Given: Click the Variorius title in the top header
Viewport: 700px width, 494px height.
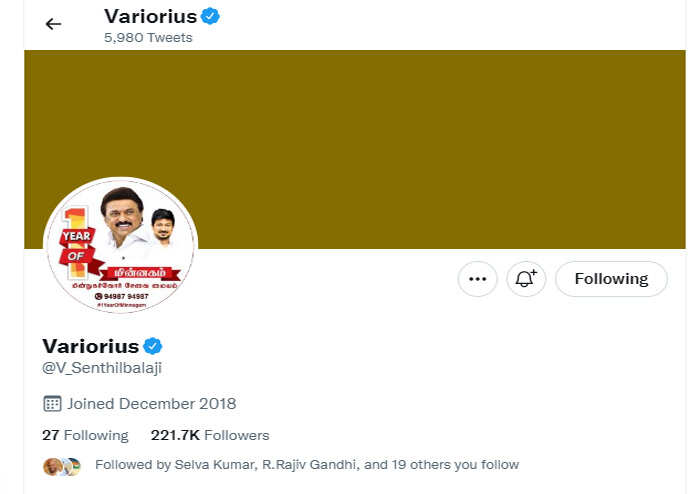Looking at the screenshot, I should [150, 16].
